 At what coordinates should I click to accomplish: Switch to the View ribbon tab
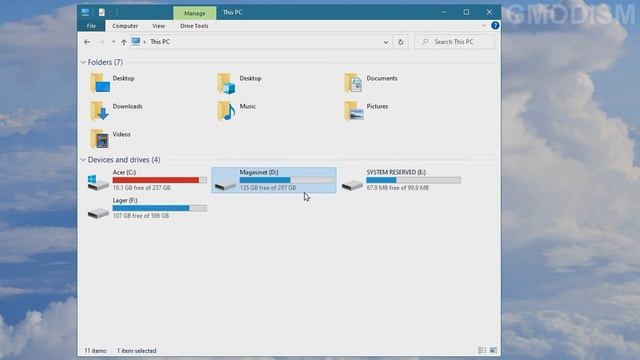pos(158,26)
